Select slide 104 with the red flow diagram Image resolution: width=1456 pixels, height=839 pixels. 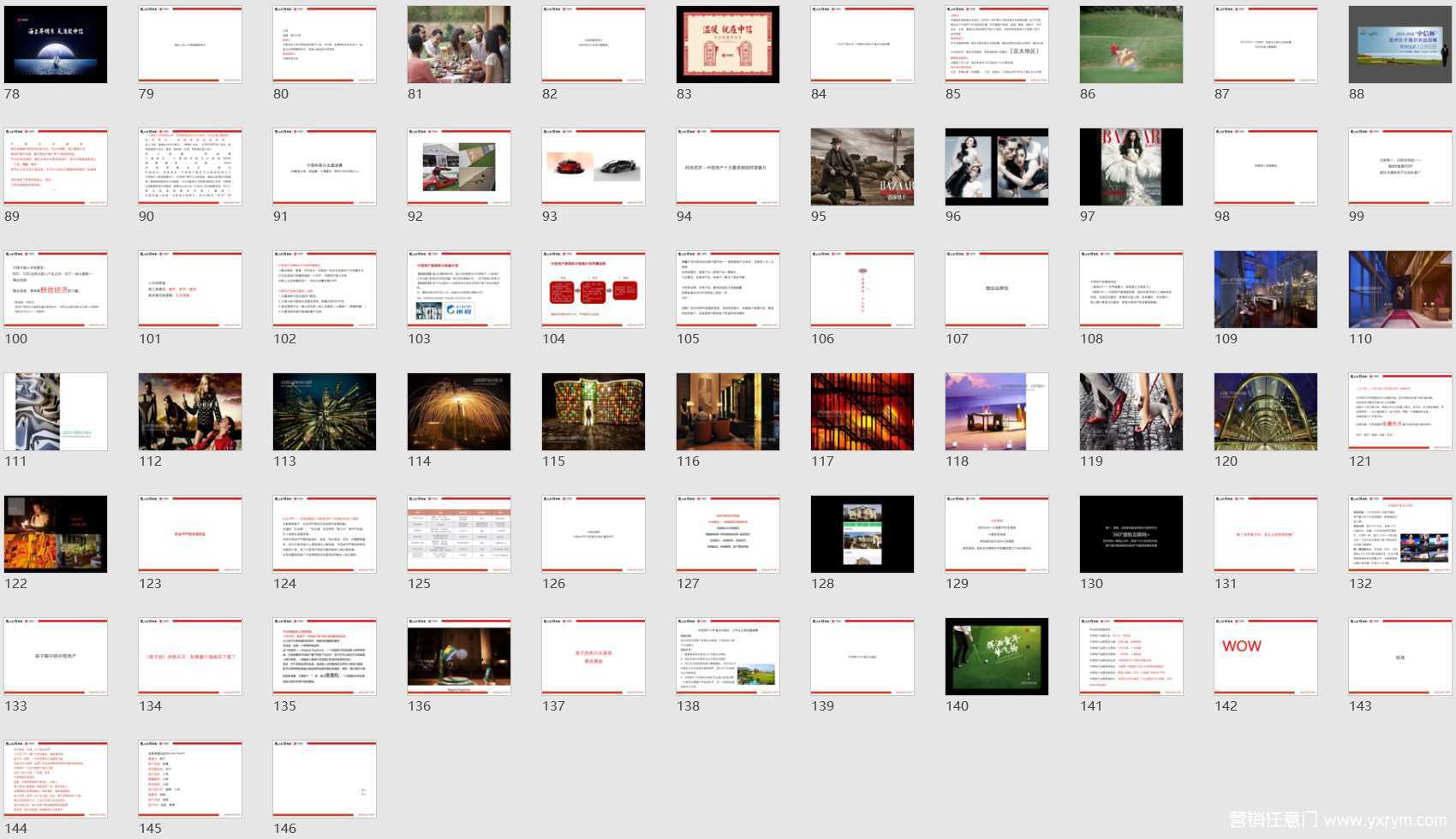pyautogui.click(x=594, y=289)
